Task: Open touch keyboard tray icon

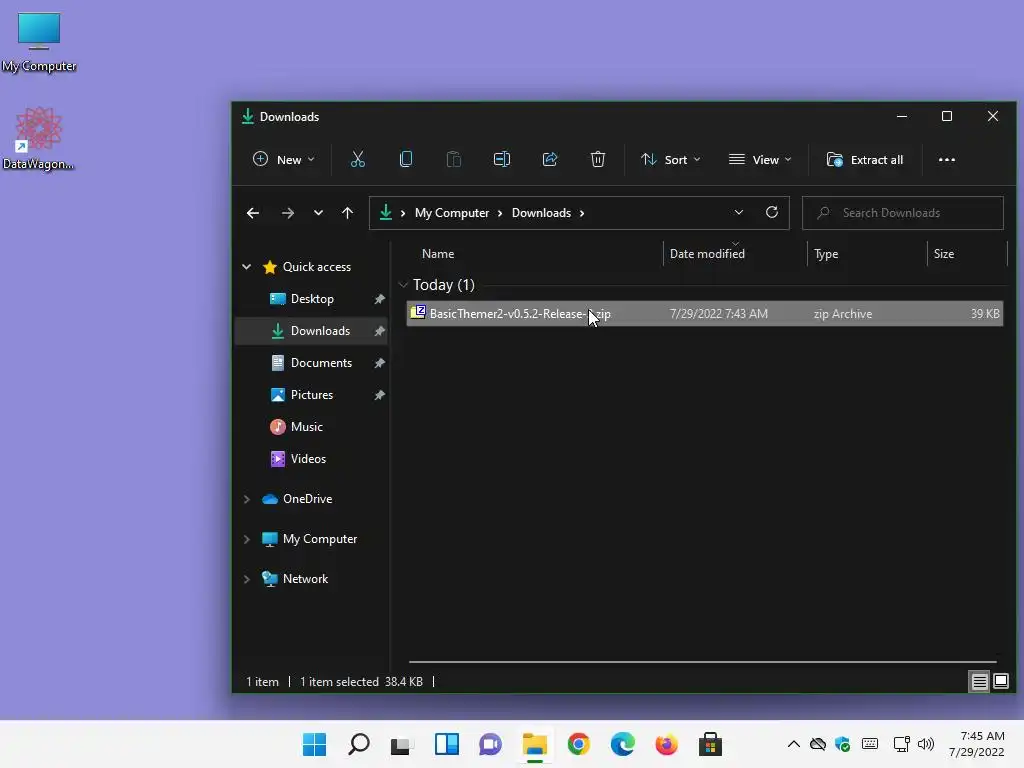Action: [x=870, y=744]
